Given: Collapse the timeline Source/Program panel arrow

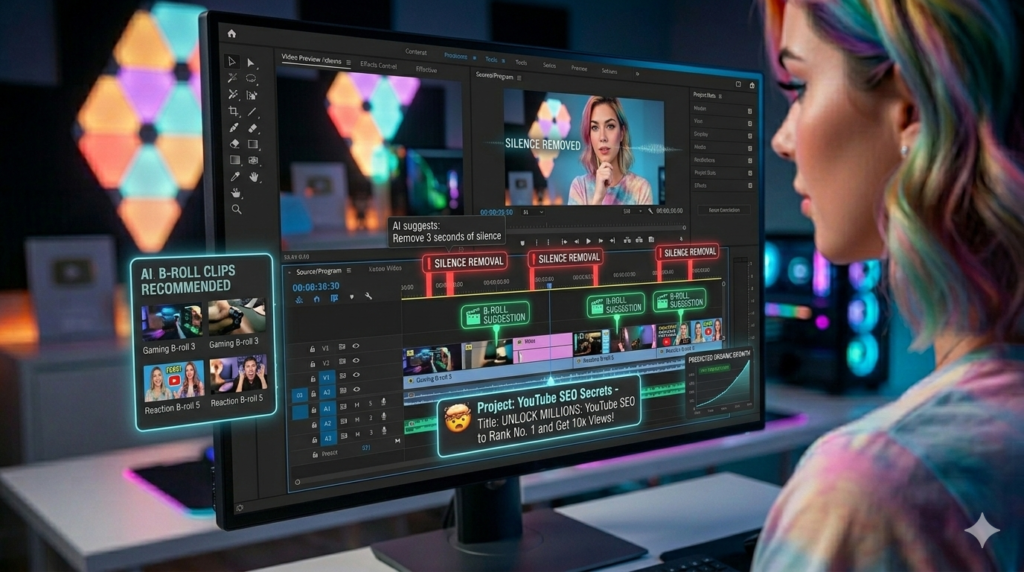Looking at the screenshot, I should click(289, 272).
